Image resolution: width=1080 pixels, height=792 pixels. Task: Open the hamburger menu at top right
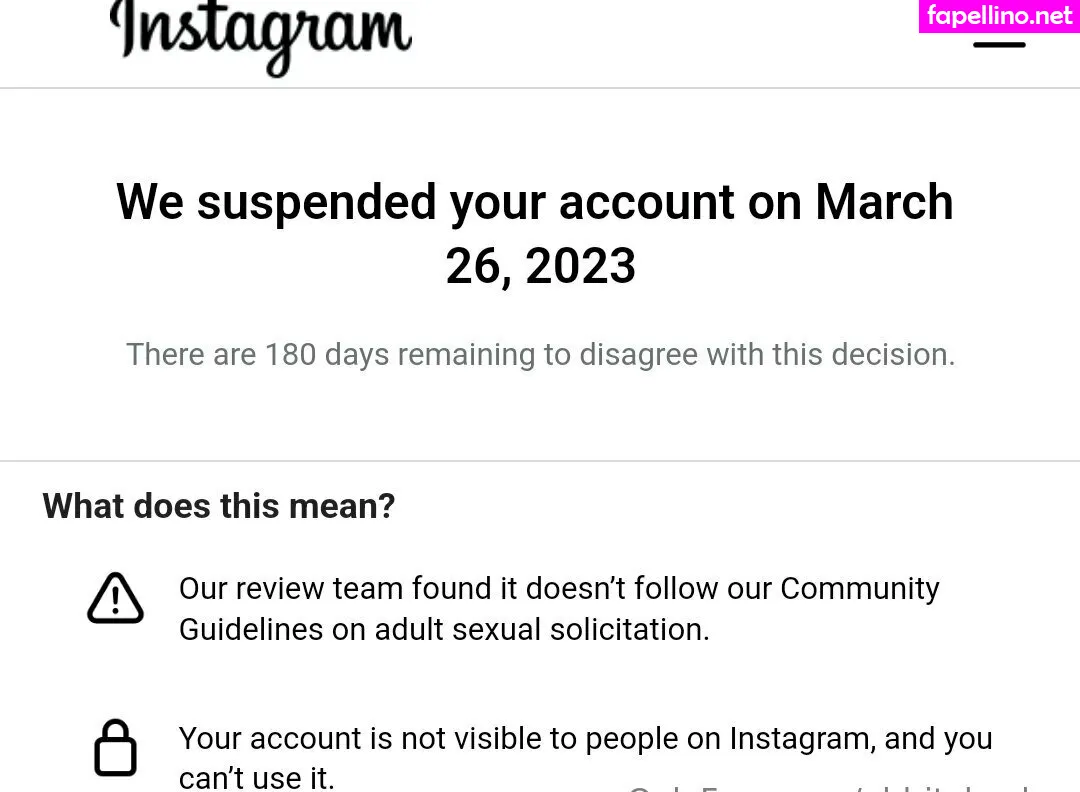999,44
